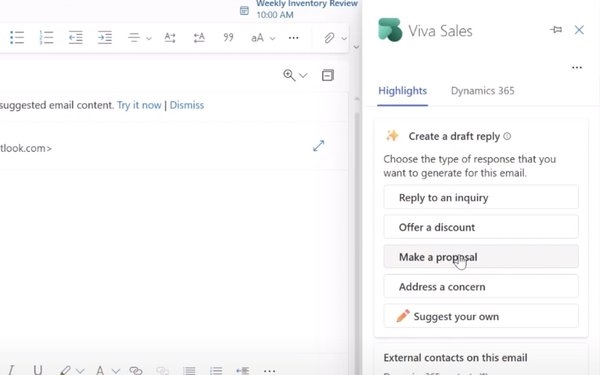Viewport: 600px width, 375px height.
Task: Open the attach file dropdown arrow
Action: [344, 38]
